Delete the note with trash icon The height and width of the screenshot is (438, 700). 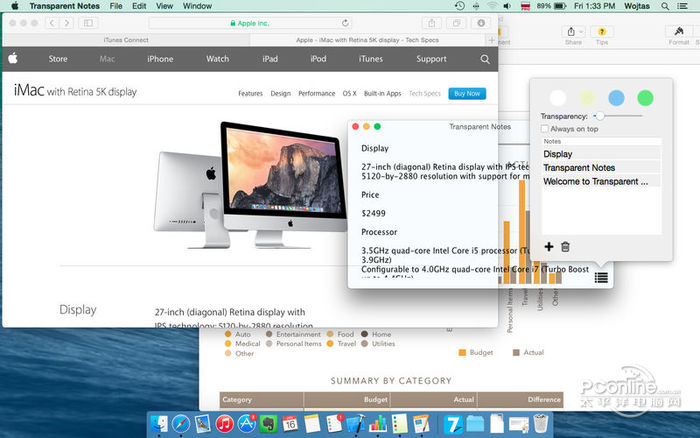[x=565, y=246]
